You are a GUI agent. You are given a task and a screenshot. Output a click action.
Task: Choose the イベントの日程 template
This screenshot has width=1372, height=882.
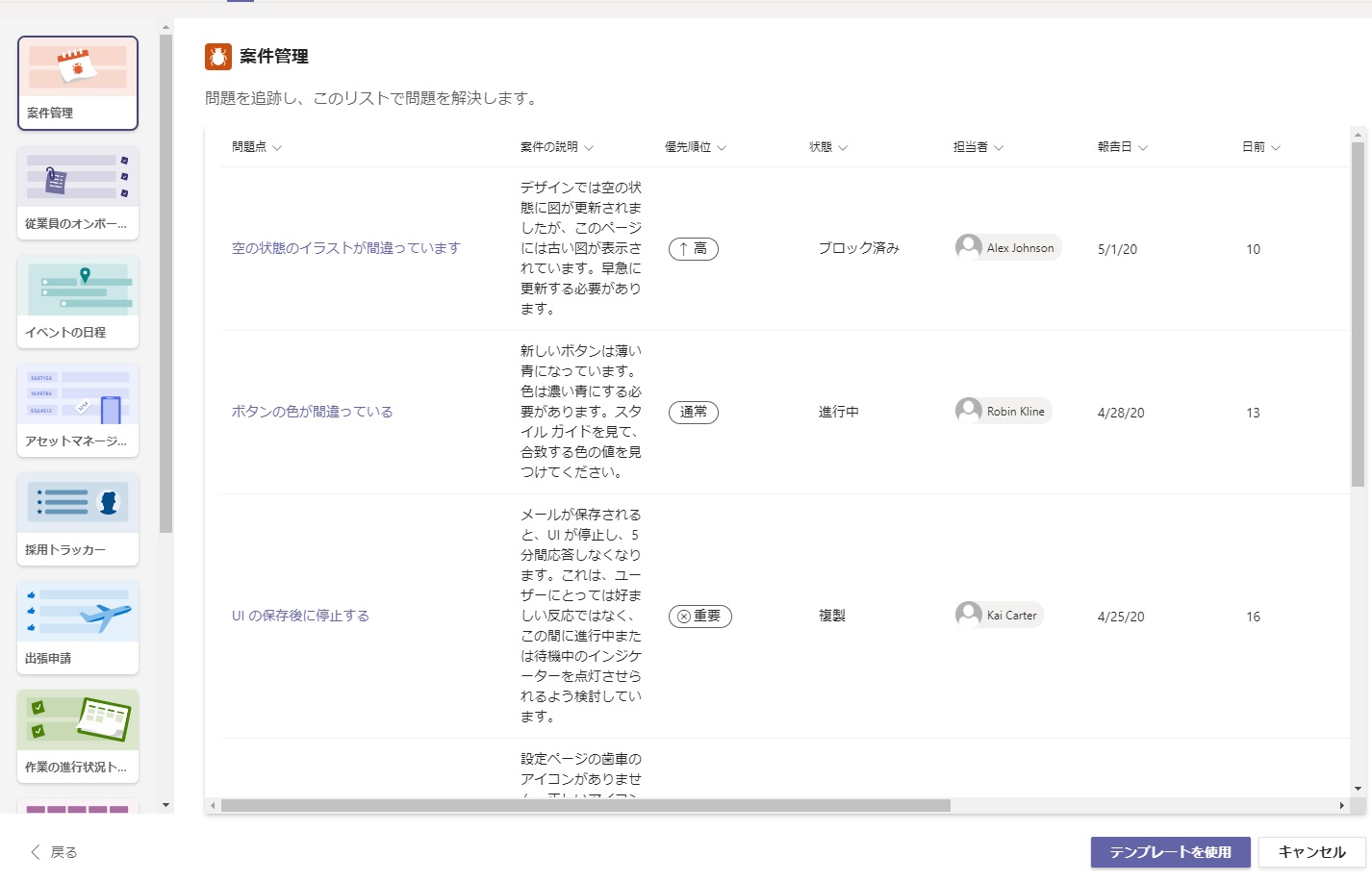[78, 301]
